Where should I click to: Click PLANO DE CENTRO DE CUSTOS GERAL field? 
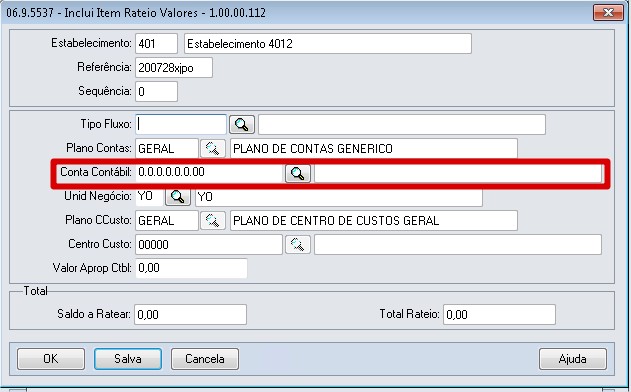(x=373, y=221)
